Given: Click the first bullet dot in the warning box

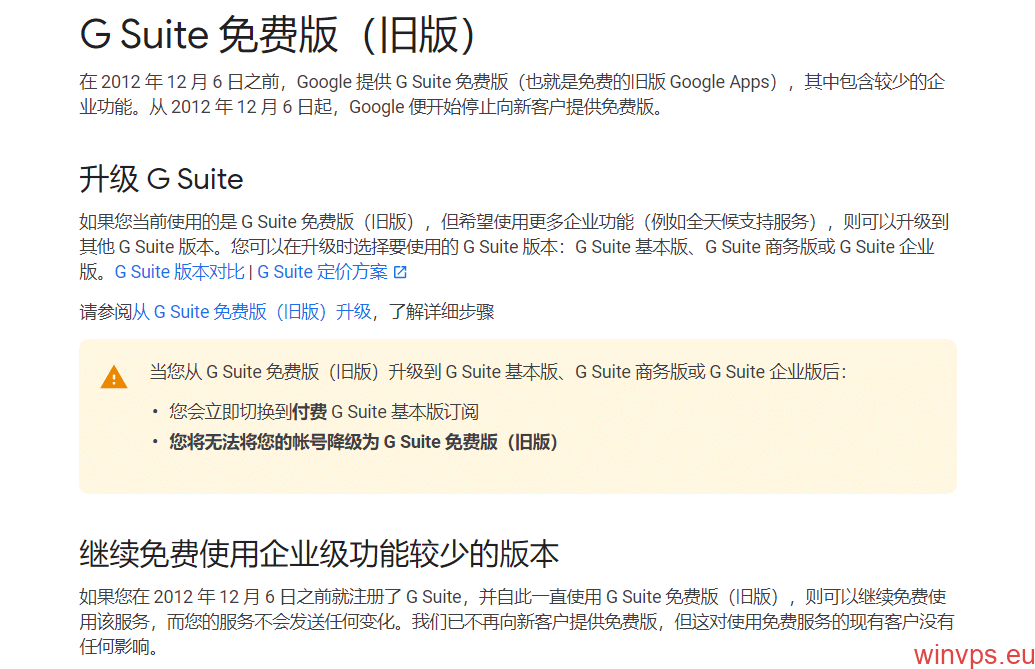Looking at the screenshot, I should click(x=155, y=412).
